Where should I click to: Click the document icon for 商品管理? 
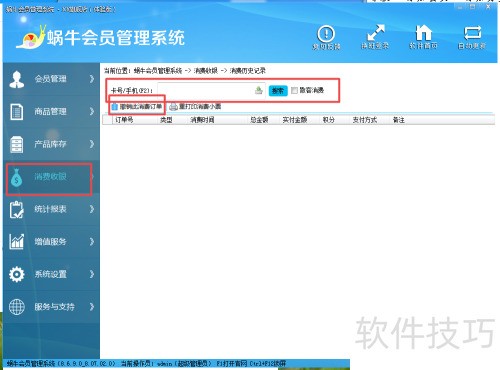[17, 111]
